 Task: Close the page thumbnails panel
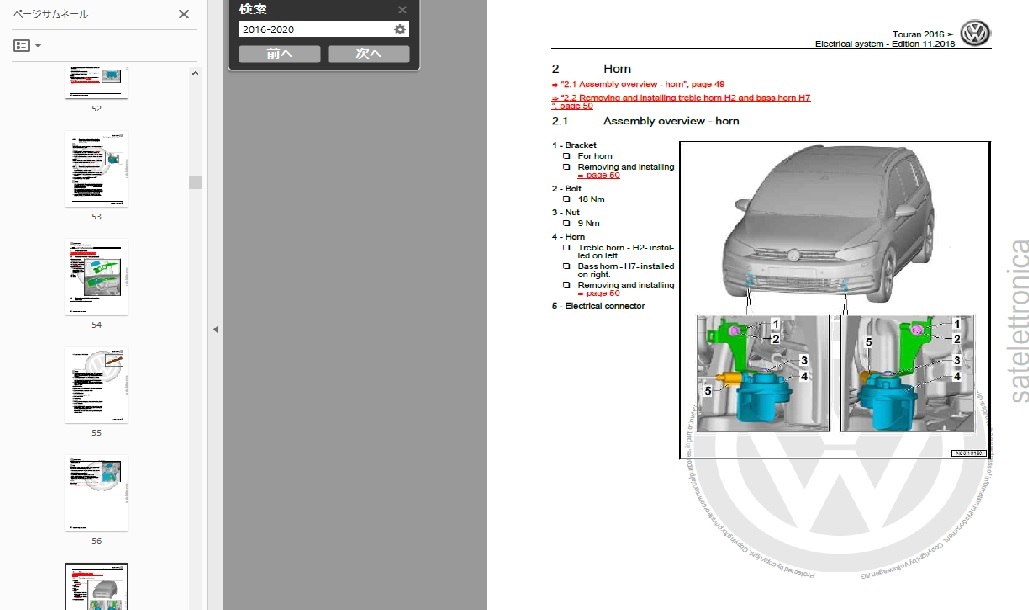(184, 14)
